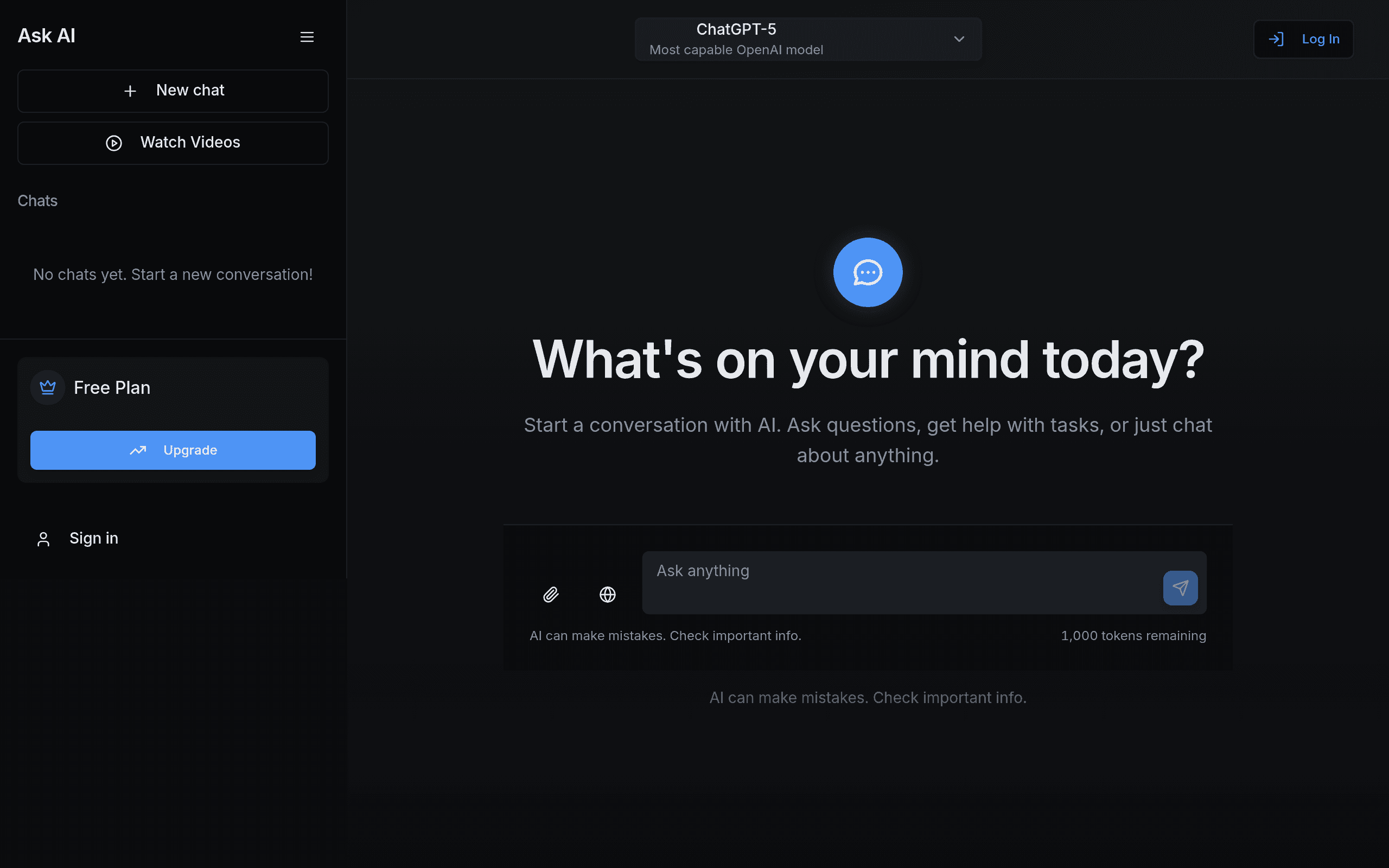Viewport: 1389px width, 868px height.
Task: Click the paperclip attach file icon
Action: pyautogui.click(x=550, y=594)
